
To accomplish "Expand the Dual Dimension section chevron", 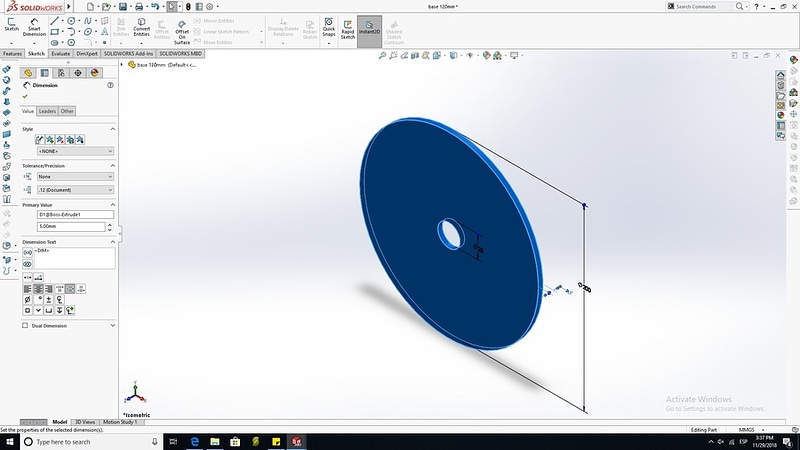I will tap(113, 326).
